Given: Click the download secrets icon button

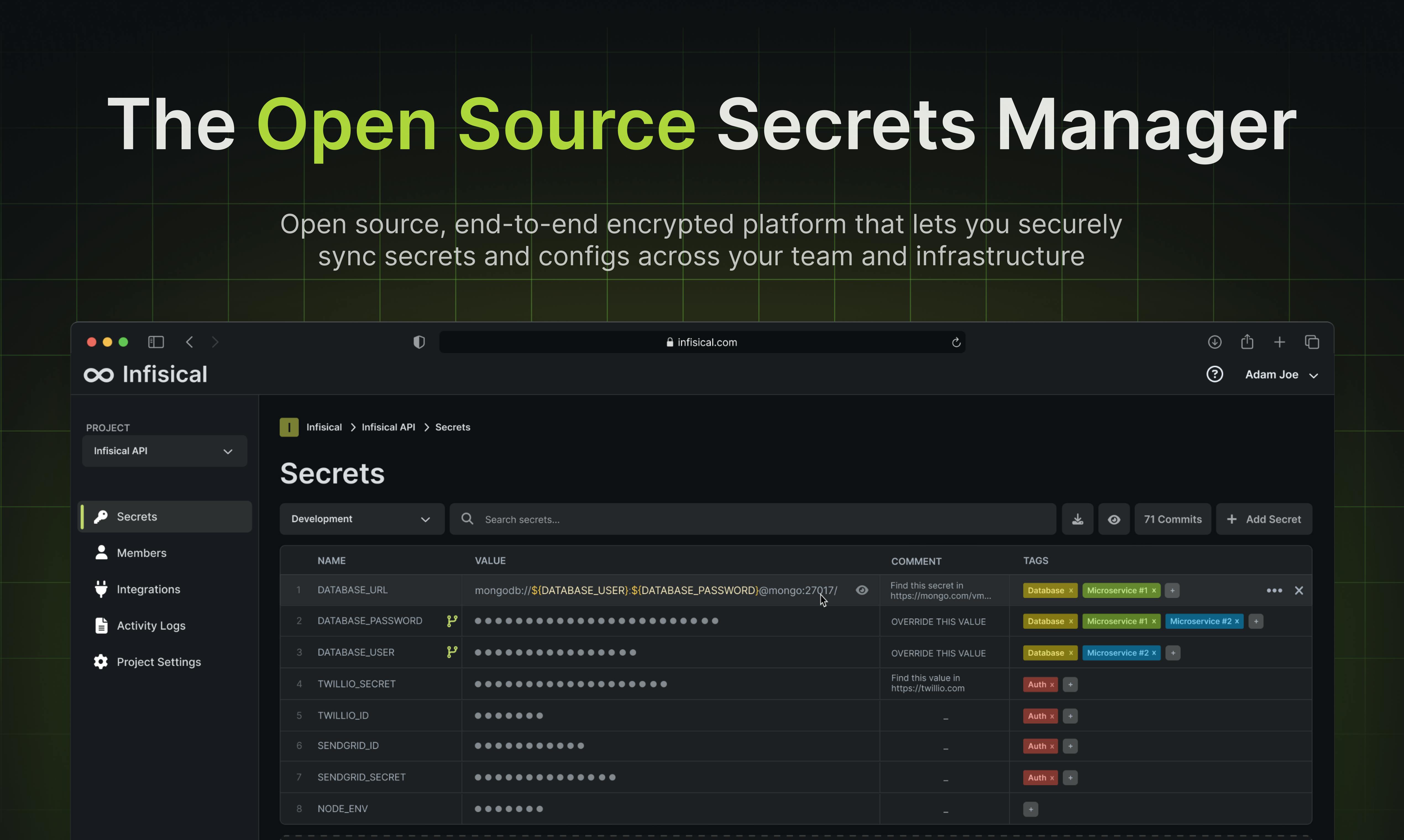Looking at the screenshot, I should [1077, 519].
